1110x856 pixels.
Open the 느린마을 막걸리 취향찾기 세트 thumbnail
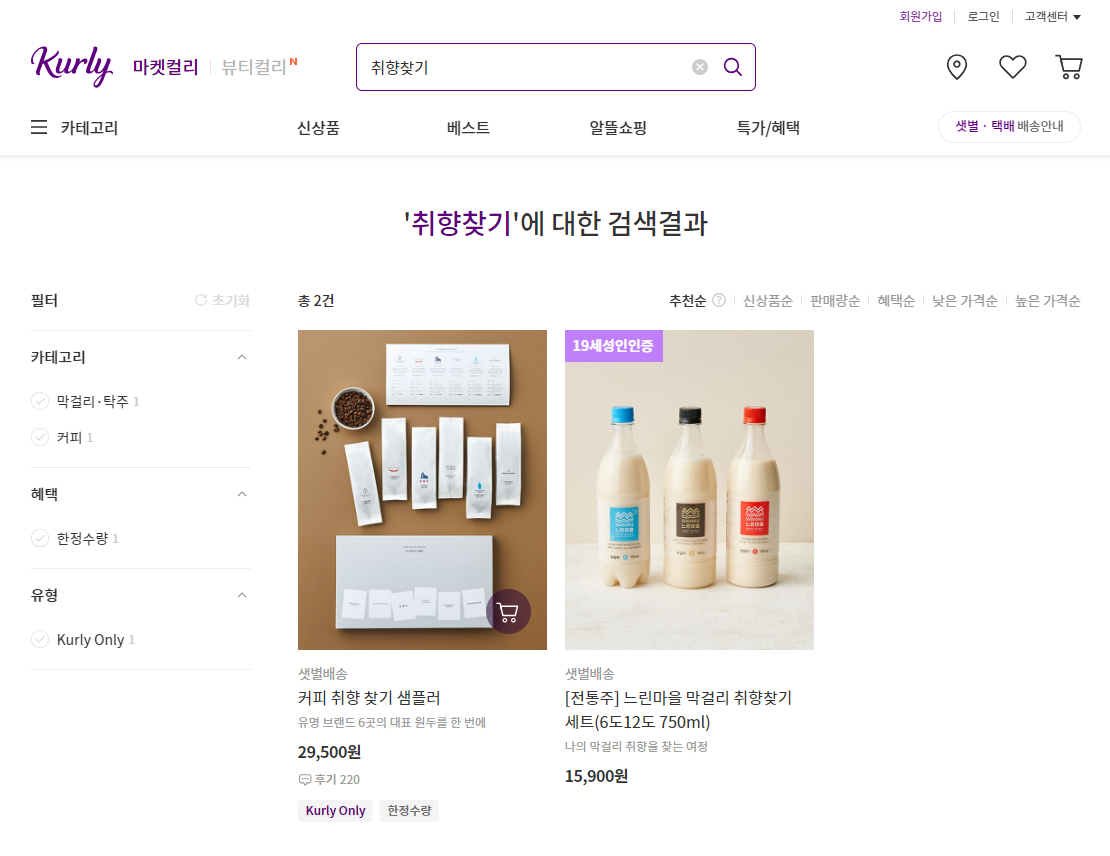pos(689,489)
